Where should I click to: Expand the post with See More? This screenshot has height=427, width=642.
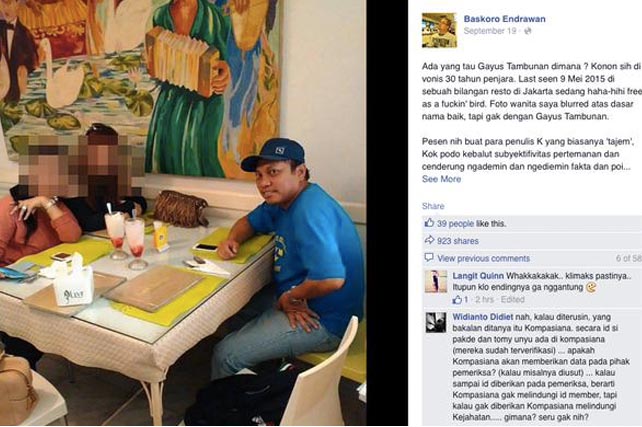click(441, 179)
